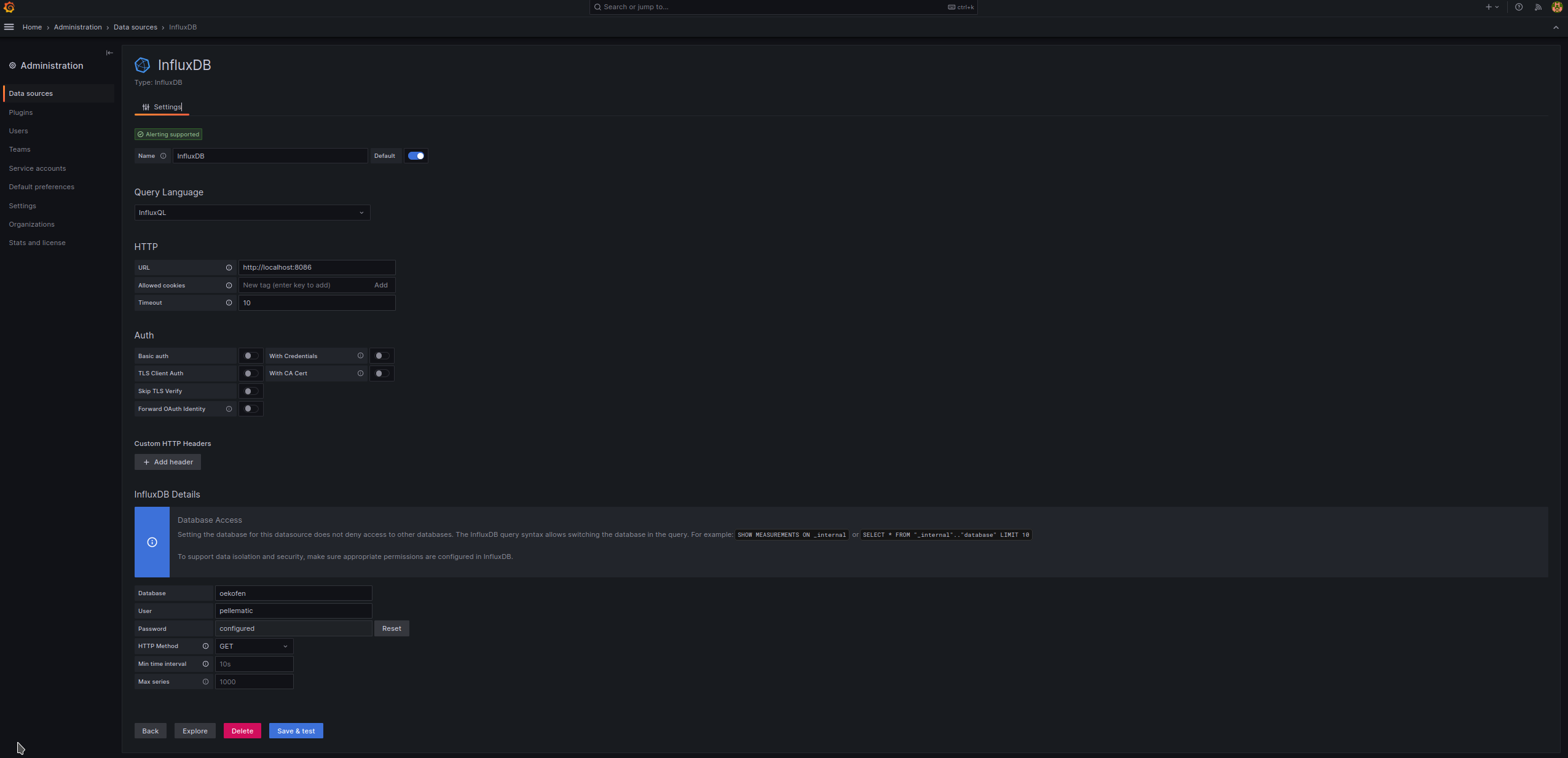Image resolution: width=1568 pixels, height=758 pixels.
Task: Click the help question mark icon
Action: point(1518,7)
